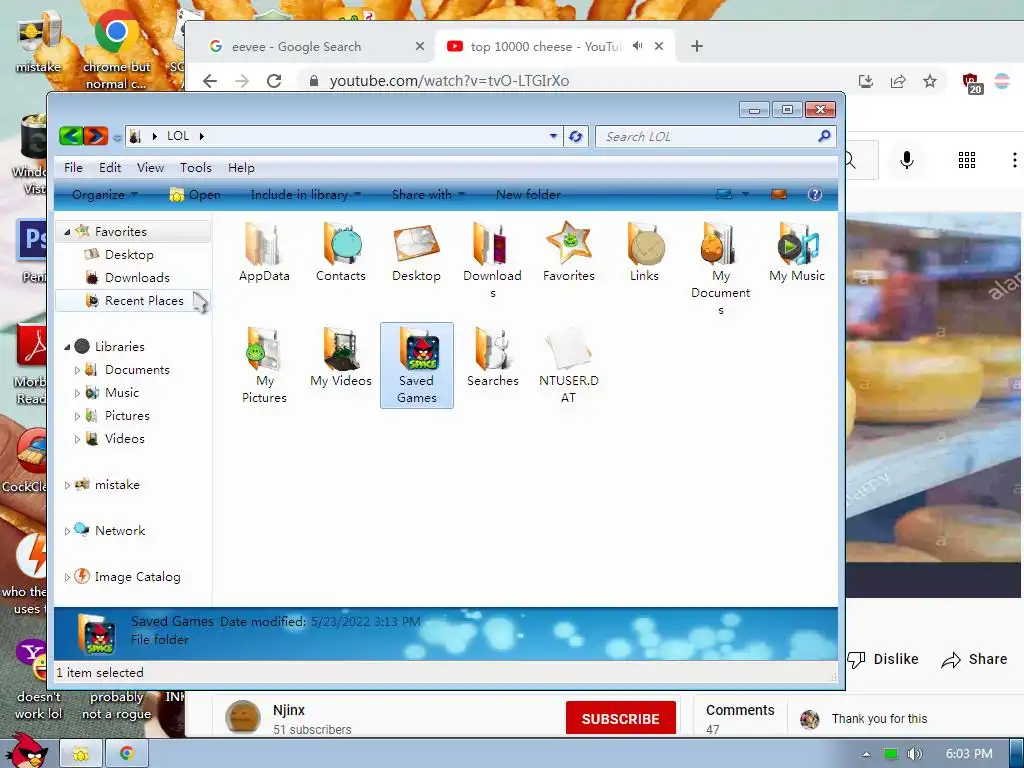Open the Tools menu
Viewport: 1024px width, 768px height.
pos(196,168)
